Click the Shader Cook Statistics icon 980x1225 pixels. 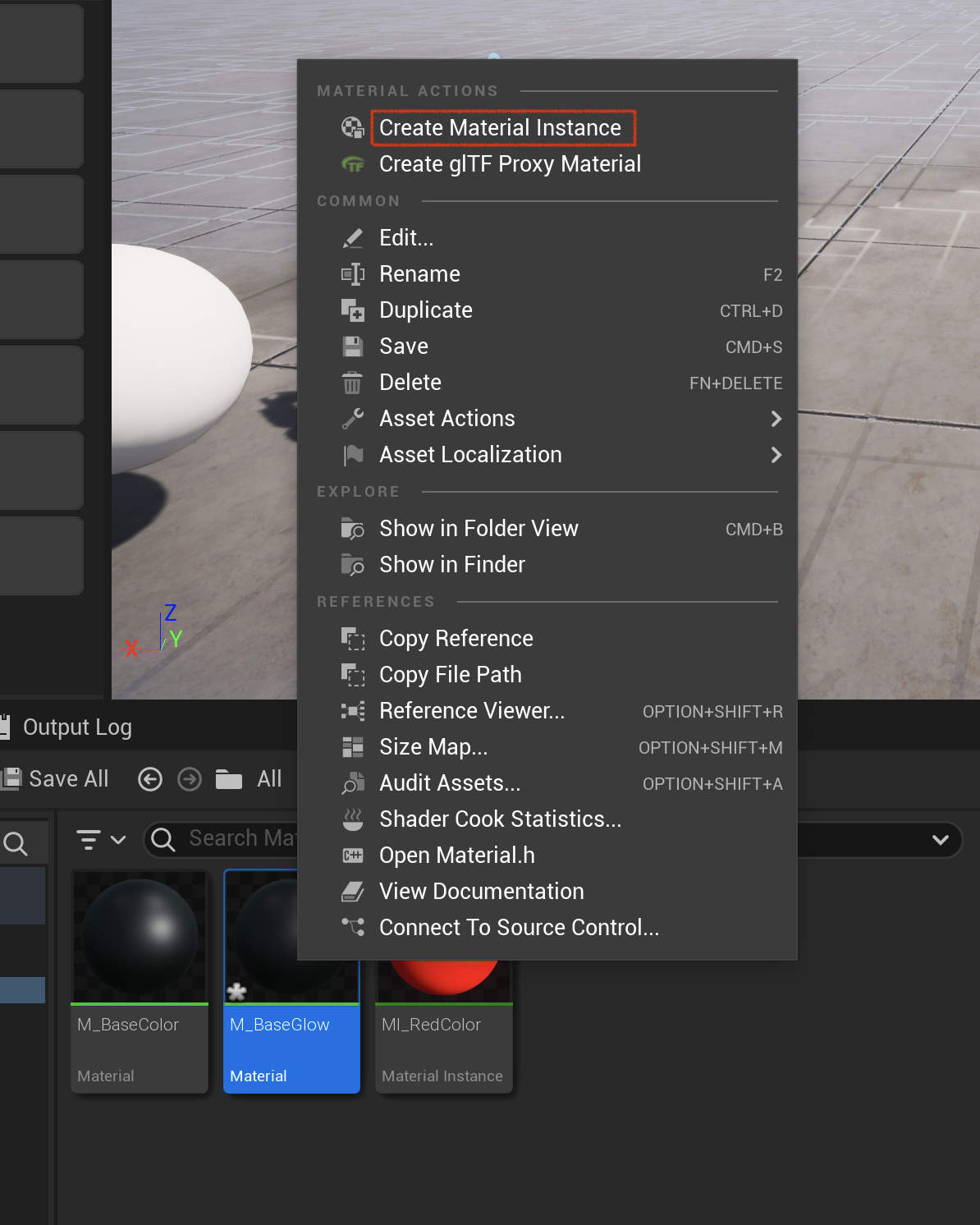(352, 819)
